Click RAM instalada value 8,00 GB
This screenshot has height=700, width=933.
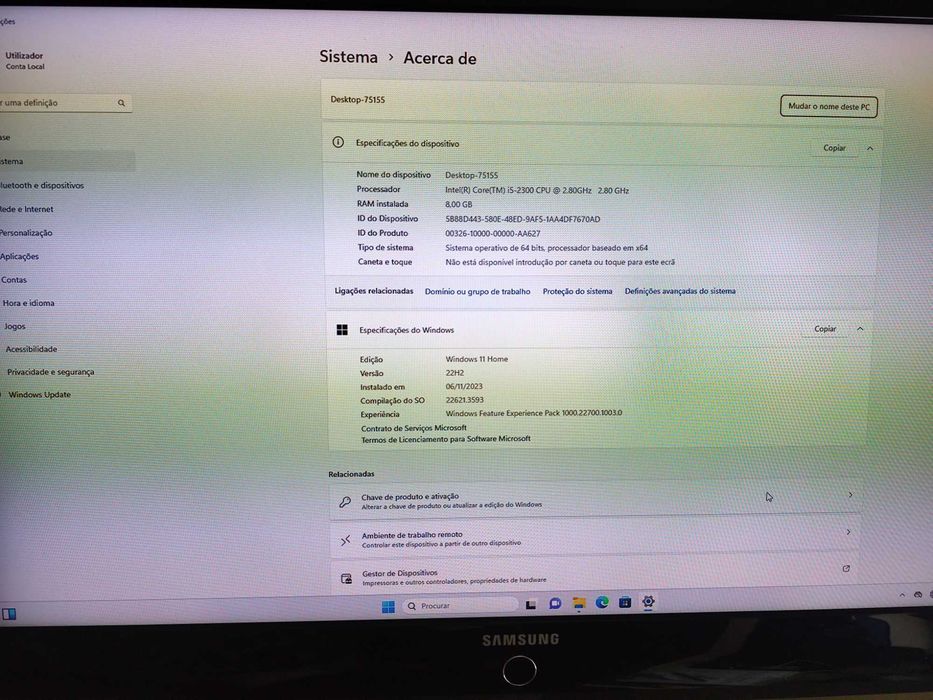(x=458, y=204)
